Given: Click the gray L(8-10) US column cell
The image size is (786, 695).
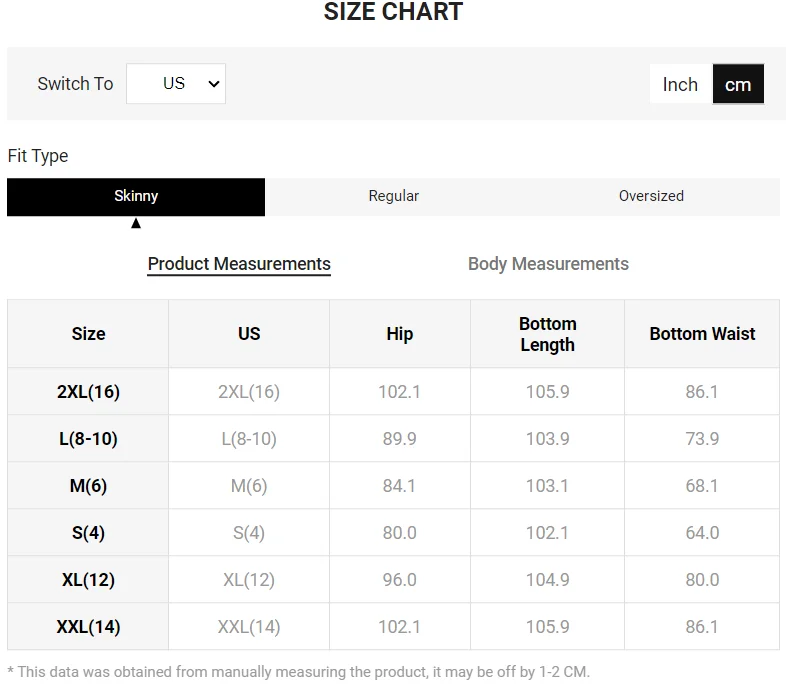Looking at the screenshot, I should (249, 439).
